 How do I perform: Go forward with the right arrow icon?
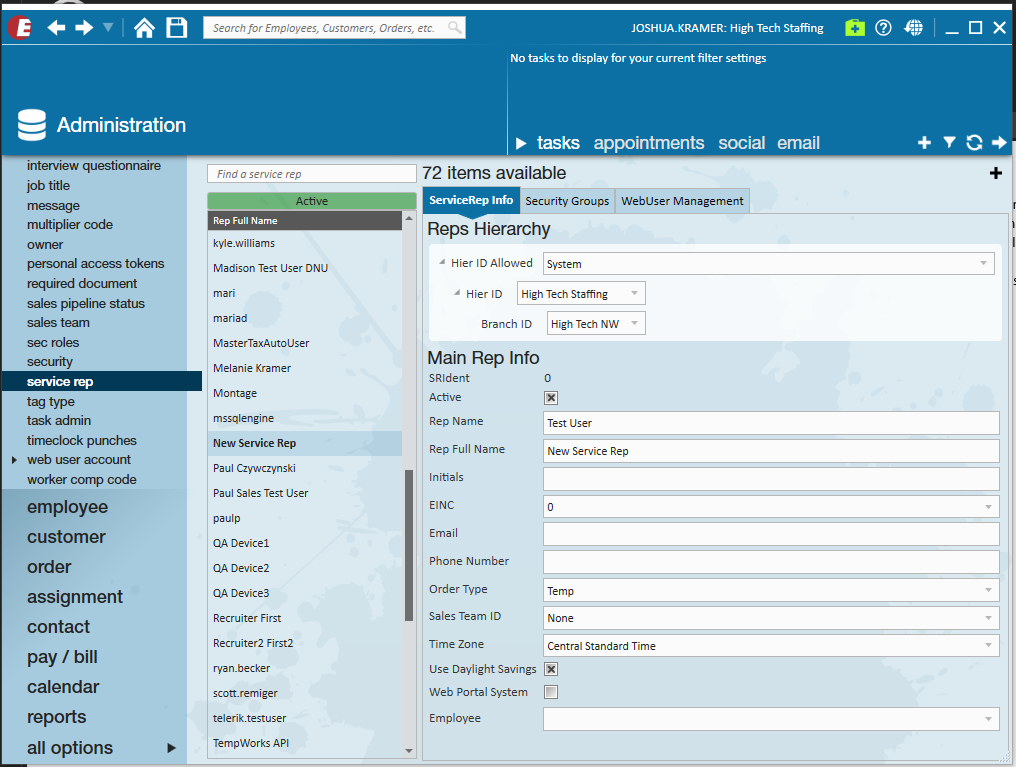pos(84,28)
